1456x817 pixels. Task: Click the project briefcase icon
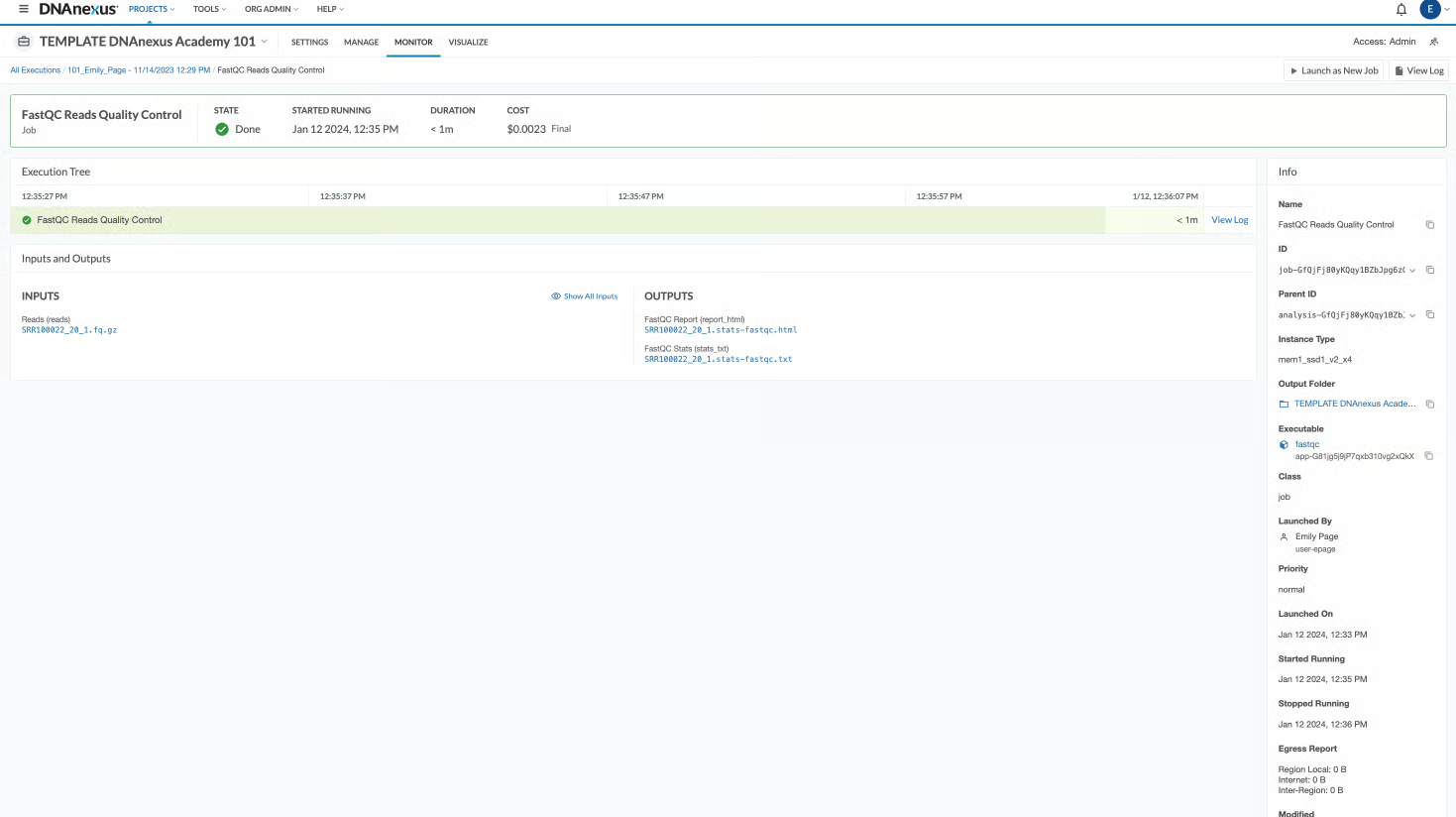click(24, 42)
